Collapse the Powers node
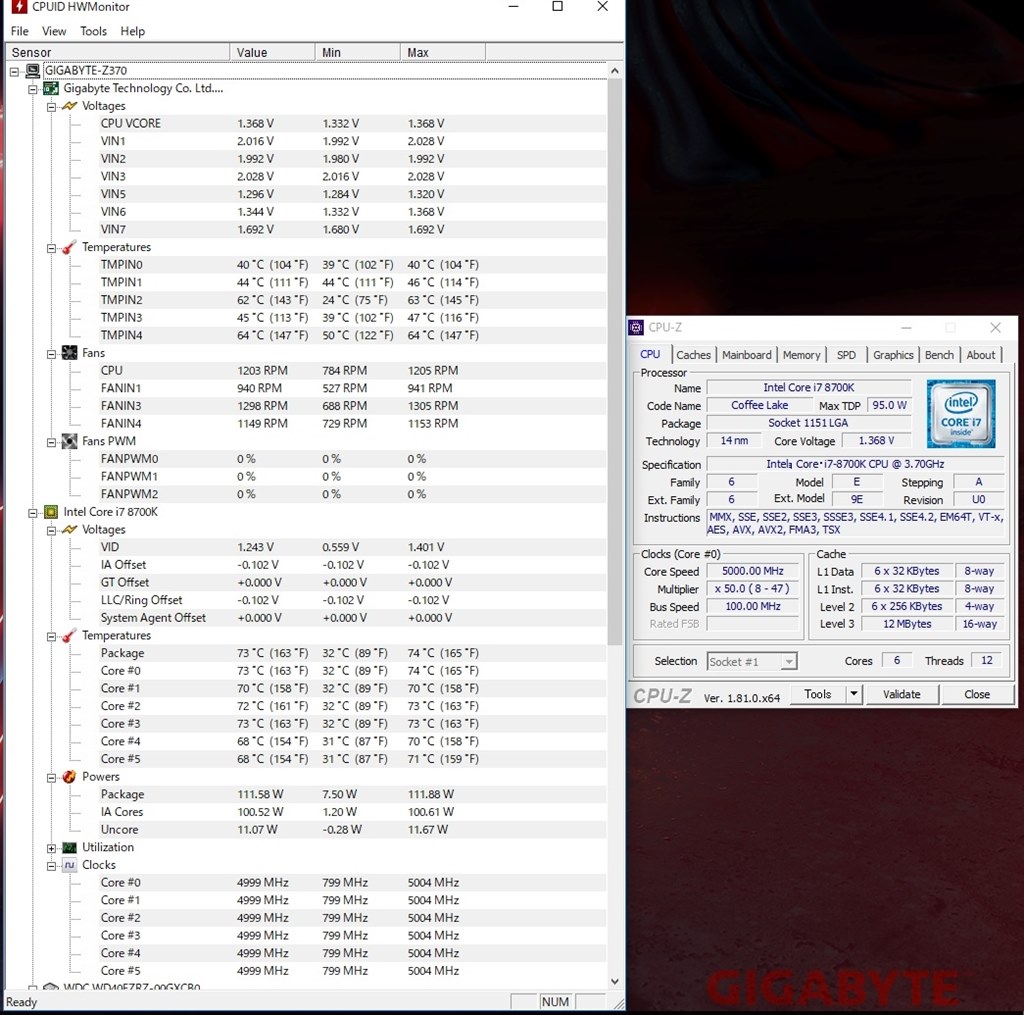 pyautogui.click(x=51, y=777)
